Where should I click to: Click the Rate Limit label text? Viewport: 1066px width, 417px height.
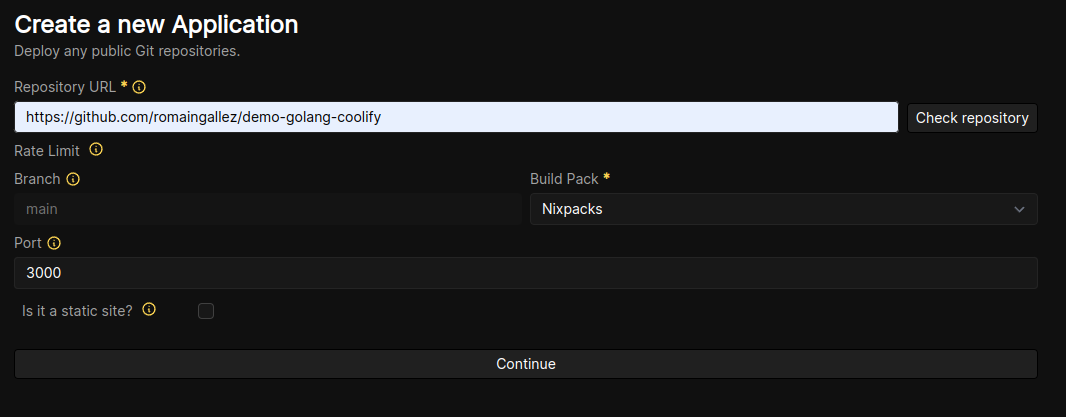47,150
